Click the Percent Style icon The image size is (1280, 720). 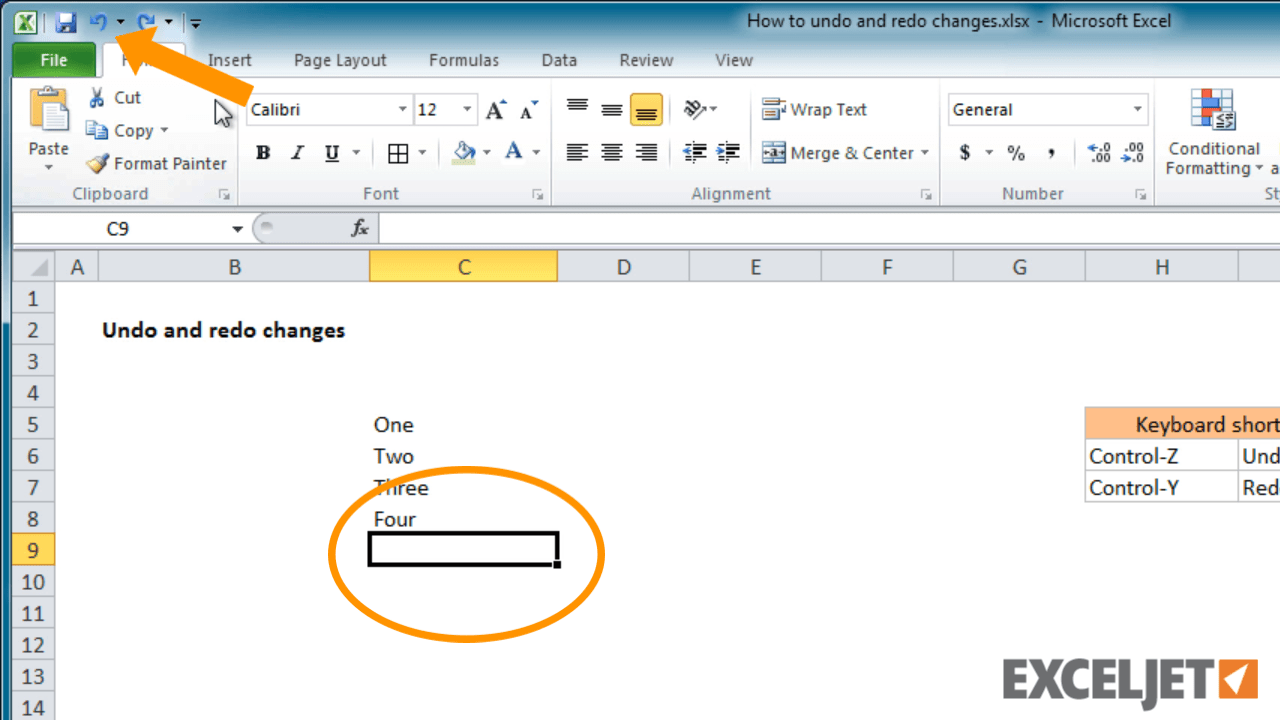(1016, 153)
